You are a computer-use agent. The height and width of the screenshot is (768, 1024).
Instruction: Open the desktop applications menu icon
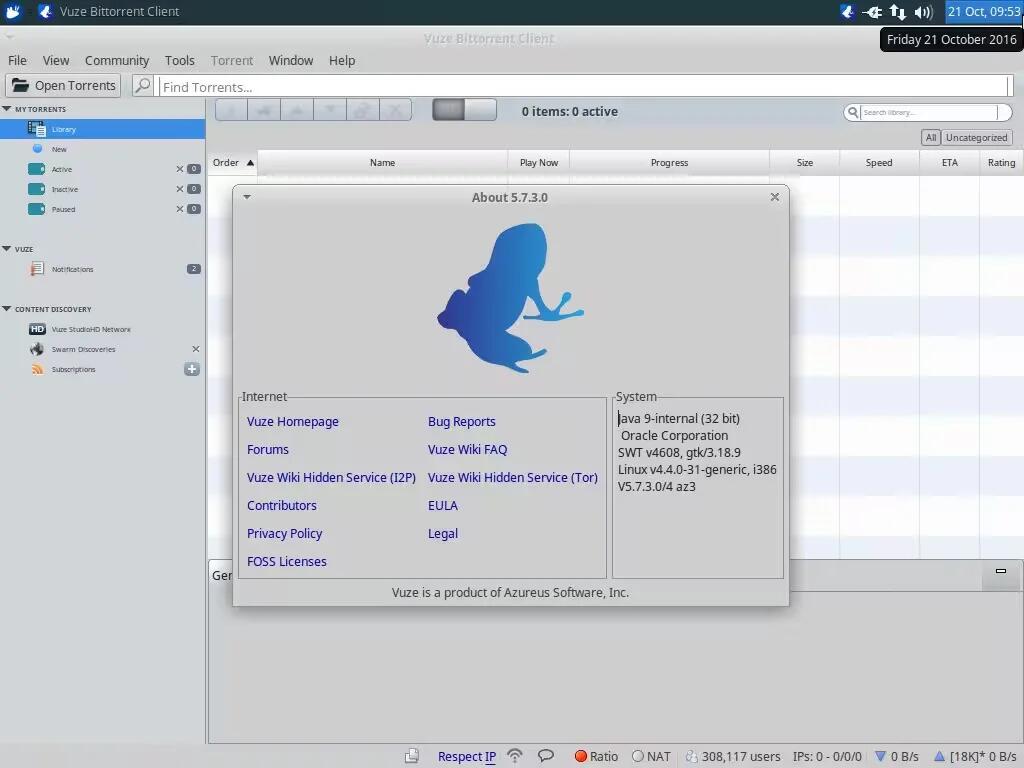coord(12,12)
